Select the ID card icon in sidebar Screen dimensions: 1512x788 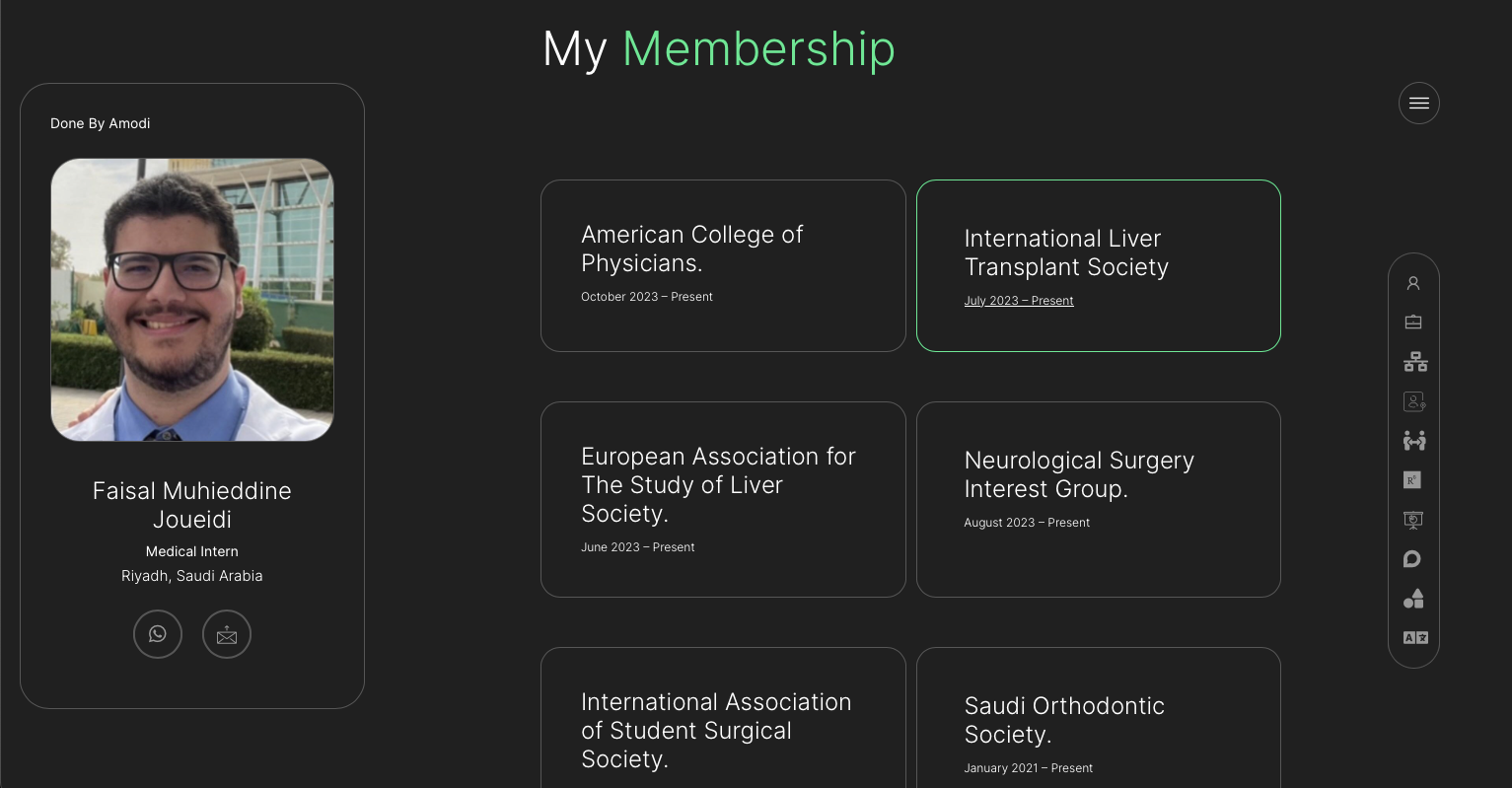[1413, 401]
